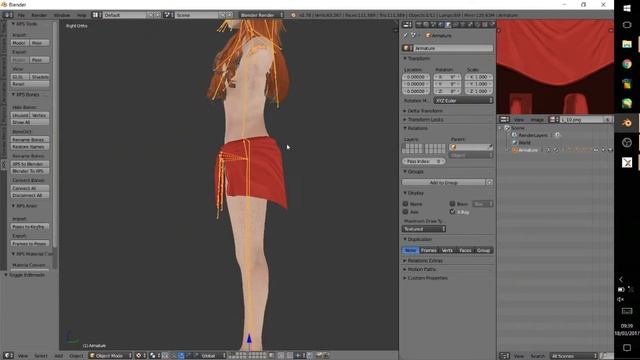Click the volume icon in system tray
This screenshot has height=360, width=640.
(621, 299)
